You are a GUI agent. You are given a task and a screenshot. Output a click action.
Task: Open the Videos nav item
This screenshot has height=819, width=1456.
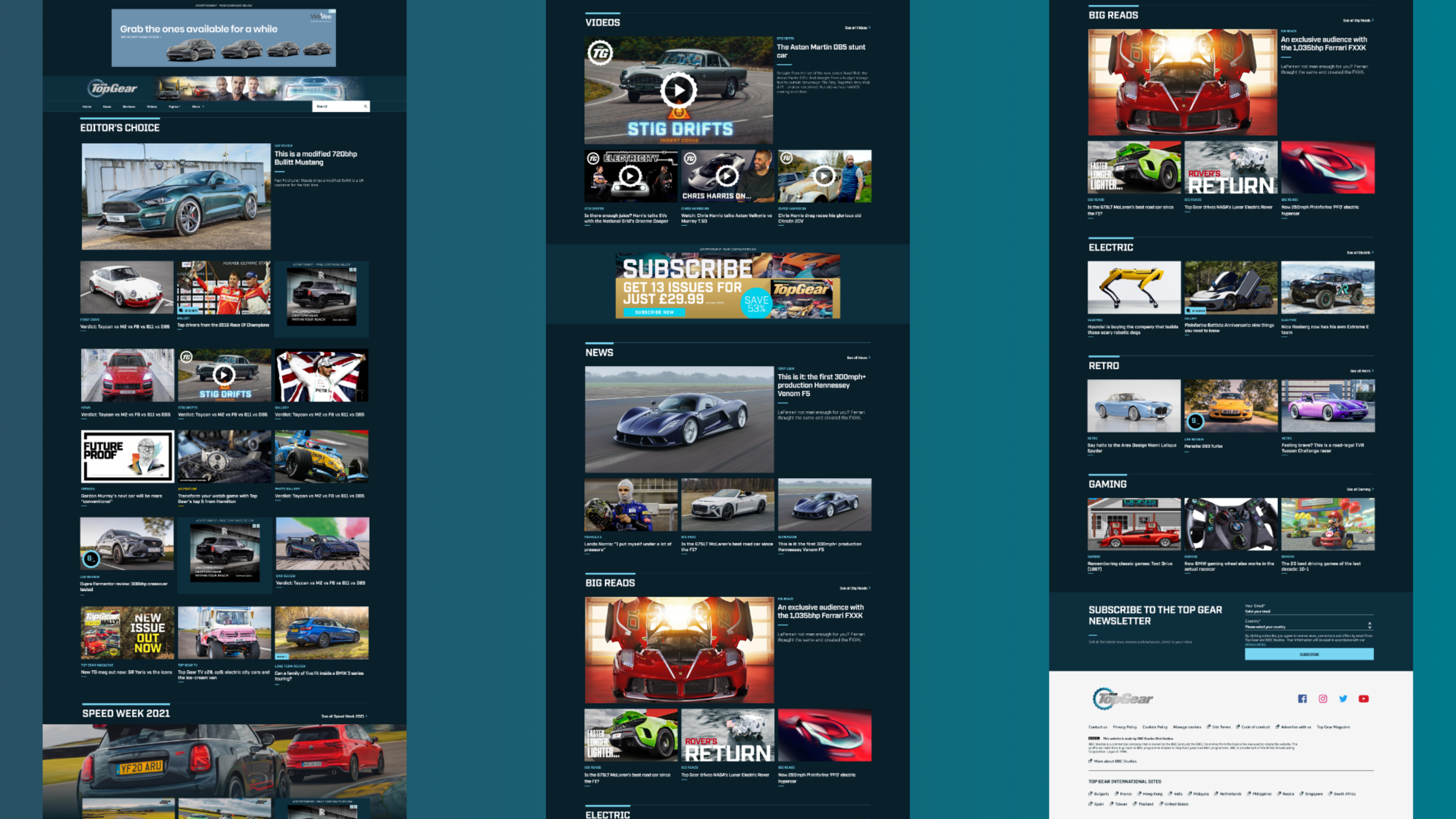[x=152, y=107]
